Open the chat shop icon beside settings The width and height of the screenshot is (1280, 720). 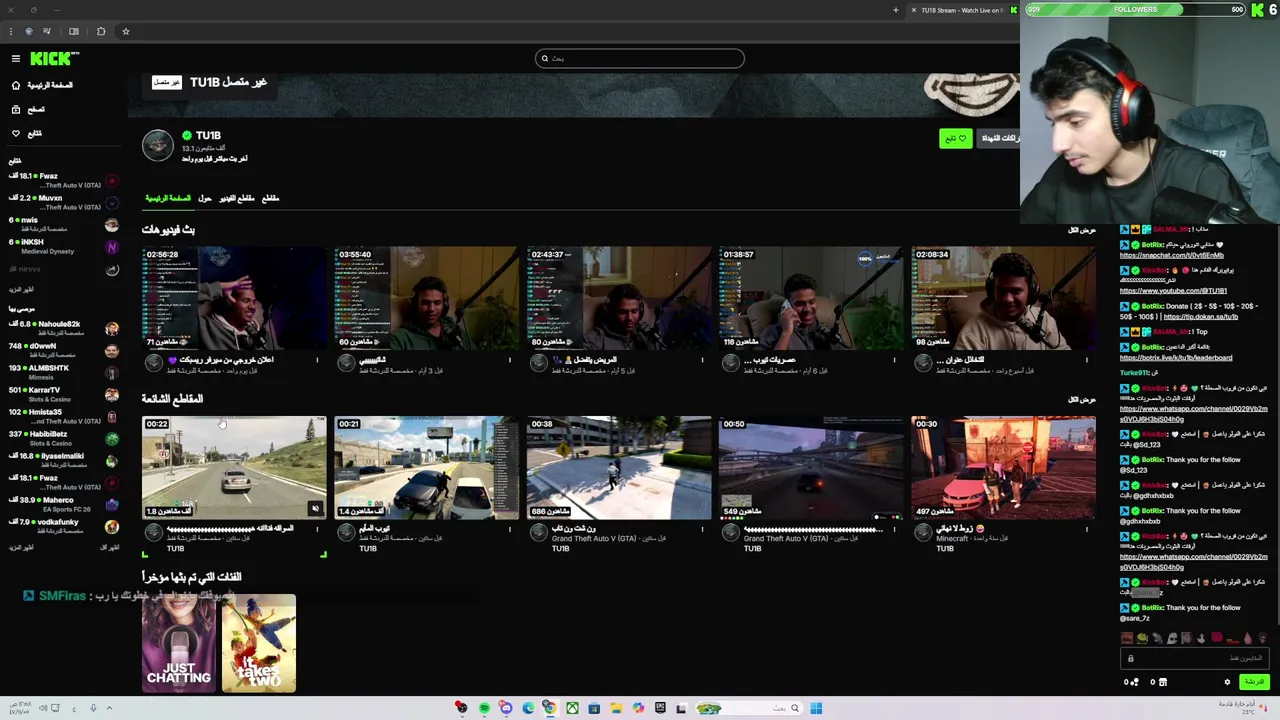[x=1162, y=682]
